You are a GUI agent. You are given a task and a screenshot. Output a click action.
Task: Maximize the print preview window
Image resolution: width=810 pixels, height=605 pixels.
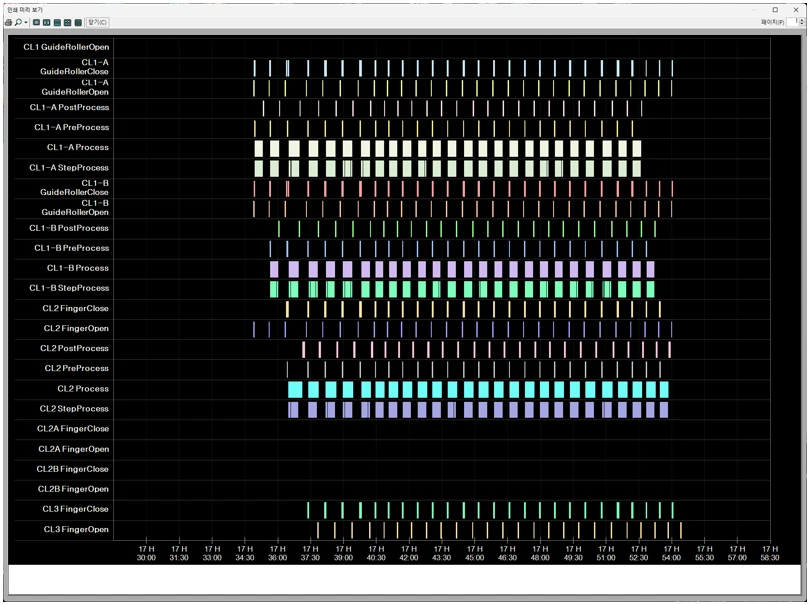(x=775, y=9)
